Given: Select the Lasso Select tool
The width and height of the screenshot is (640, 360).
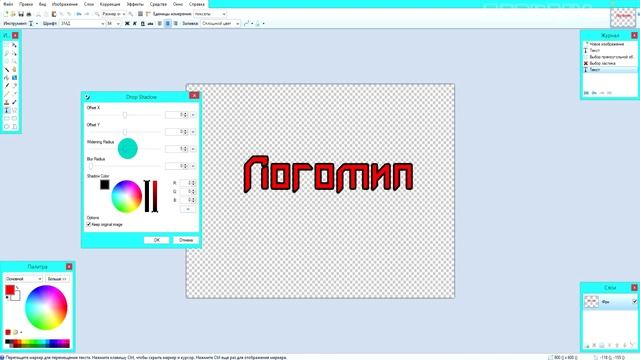Looking at the screenshot, I should [7, 53].
